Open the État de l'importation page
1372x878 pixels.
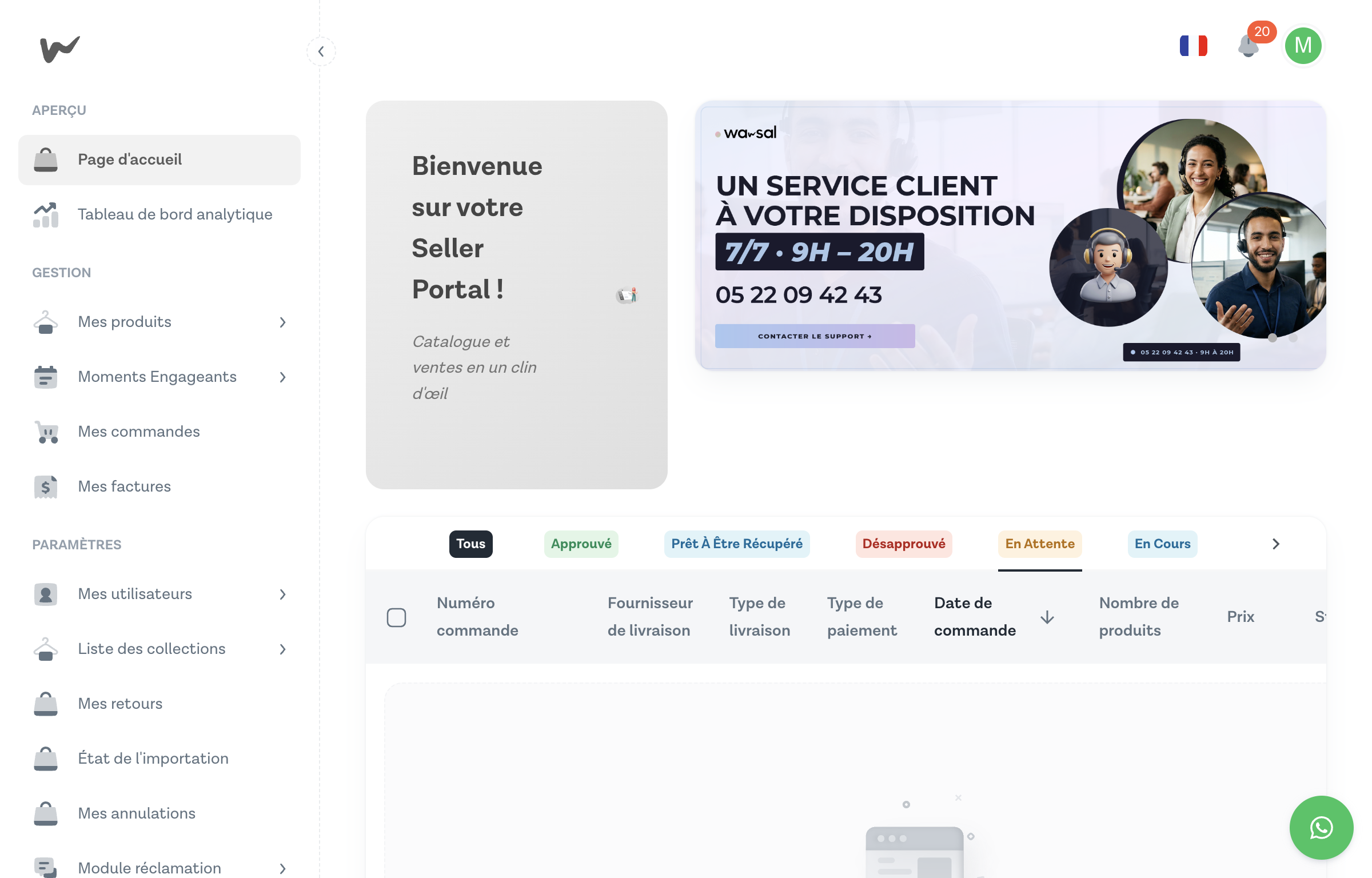click(153, 759)
